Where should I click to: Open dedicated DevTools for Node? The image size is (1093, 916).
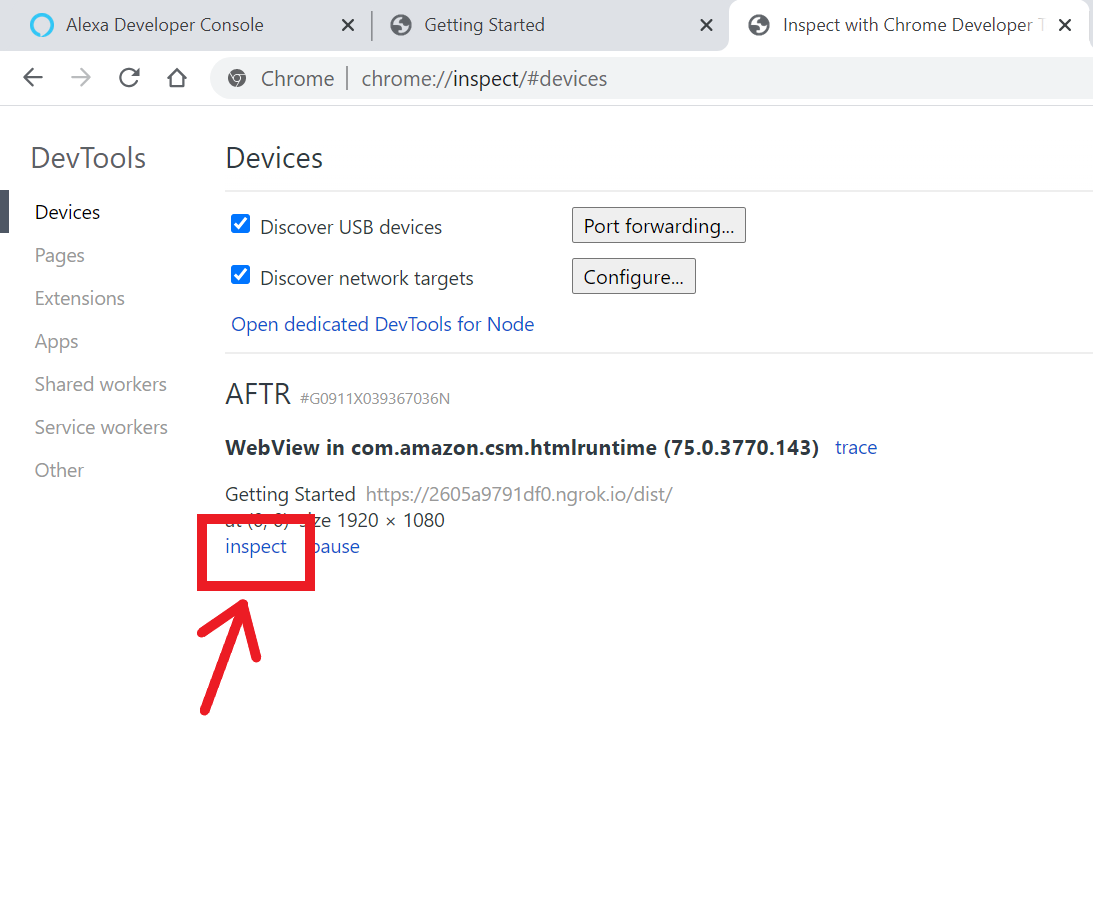382,324
